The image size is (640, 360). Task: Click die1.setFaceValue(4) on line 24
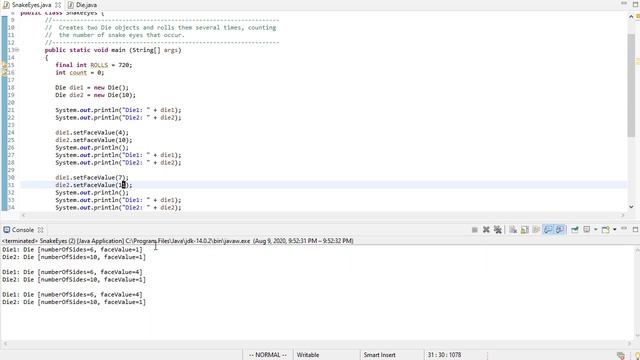coord(92,133)
